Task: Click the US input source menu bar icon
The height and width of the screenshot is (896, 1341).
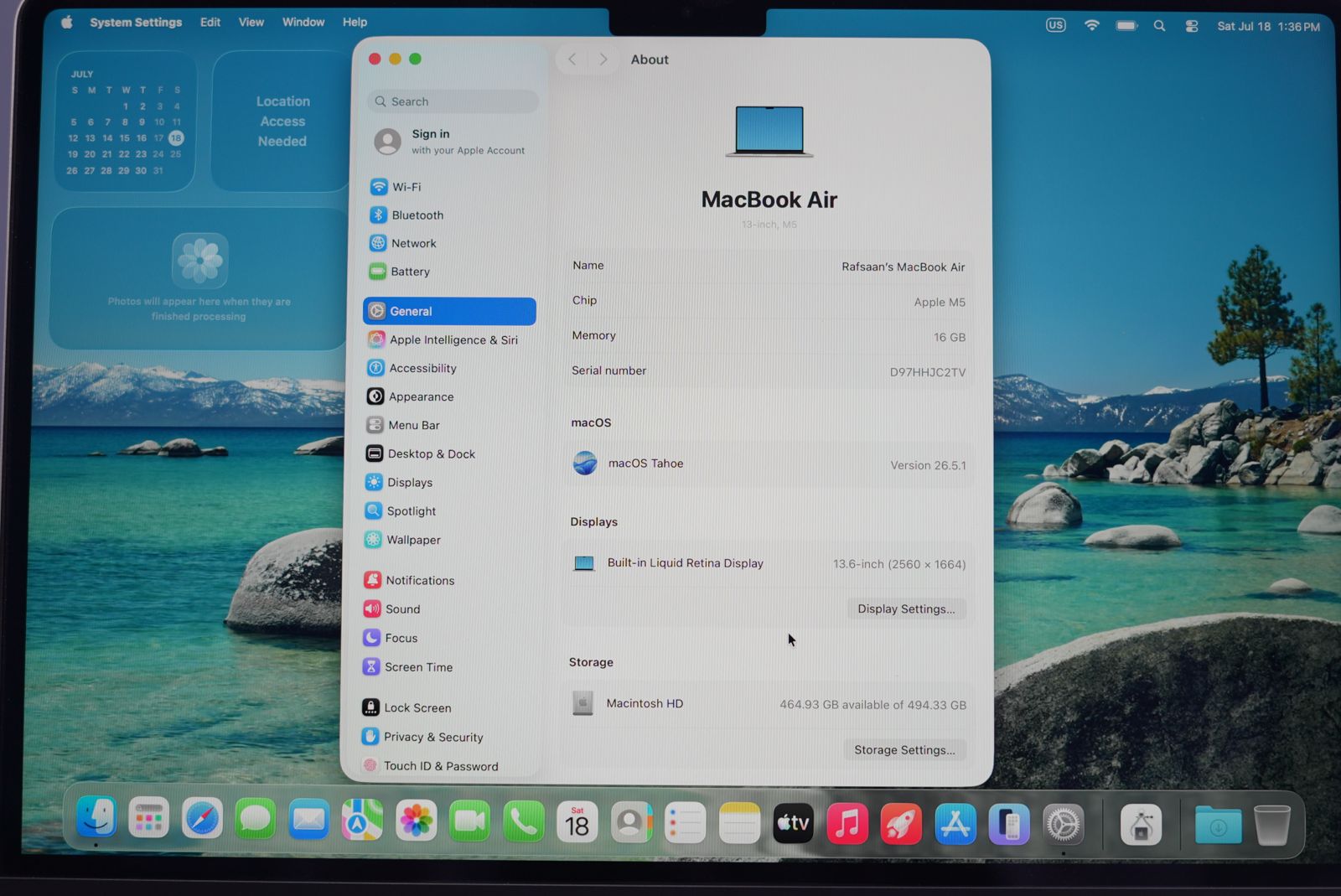Action: click(1056, 25)
